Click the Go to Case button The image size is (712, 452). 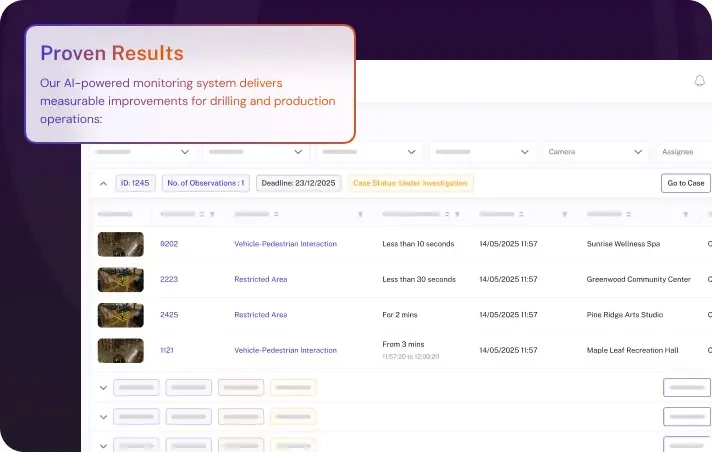(686, 183)
